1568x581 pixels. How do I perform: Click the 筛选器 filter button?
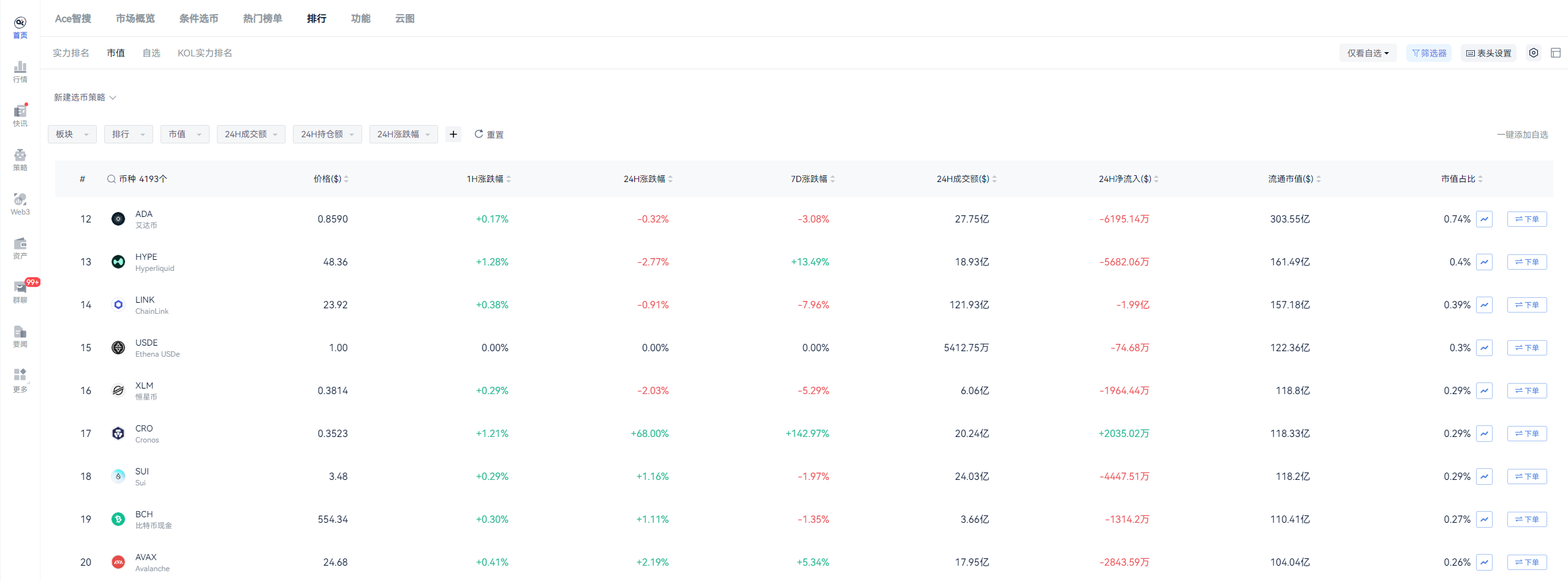[x=1429, y=53]
